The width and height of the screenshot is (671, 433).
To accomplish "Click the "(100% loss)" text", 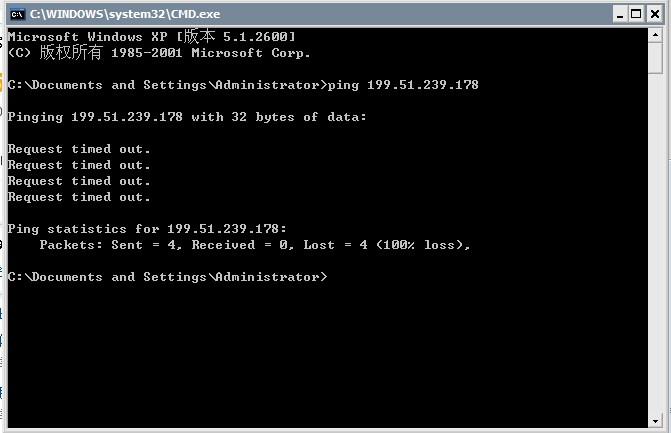I will pyautogui.click(x=423, y=245).
